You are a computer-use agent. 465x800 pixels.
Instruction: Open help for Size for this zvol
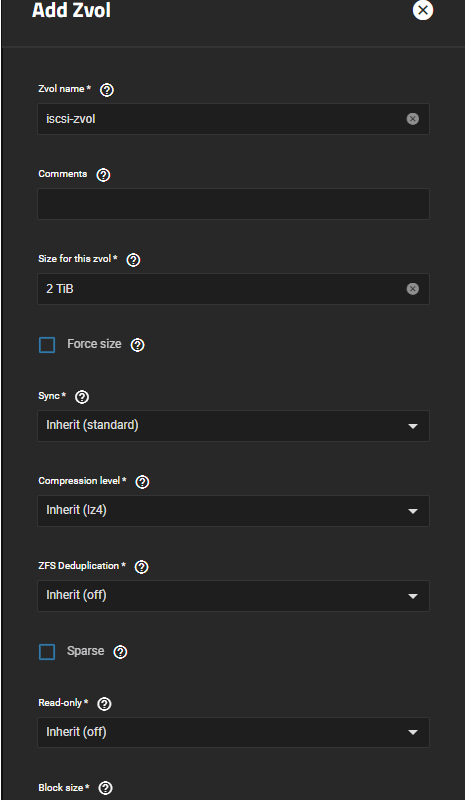pyautogui.click(x=133, y=260)
